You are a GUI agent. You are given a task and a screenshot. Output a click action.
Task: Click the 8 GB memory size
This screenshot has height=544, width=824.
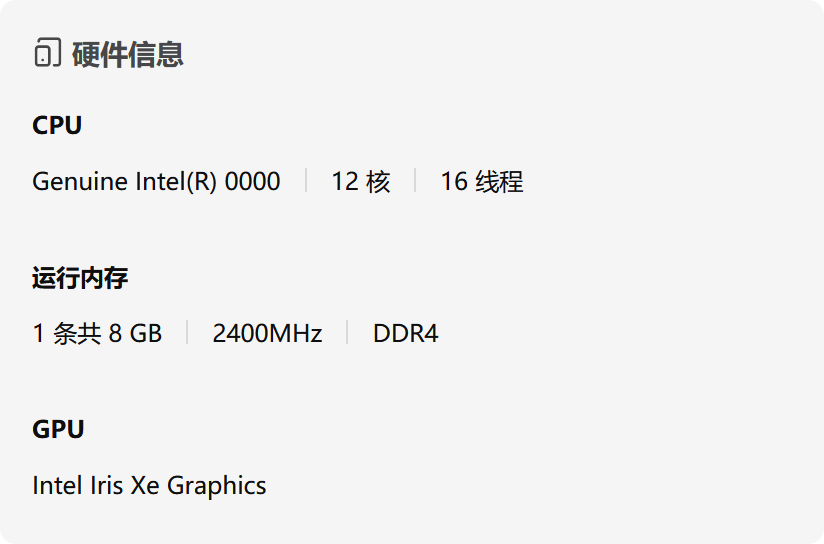[135, 334]
